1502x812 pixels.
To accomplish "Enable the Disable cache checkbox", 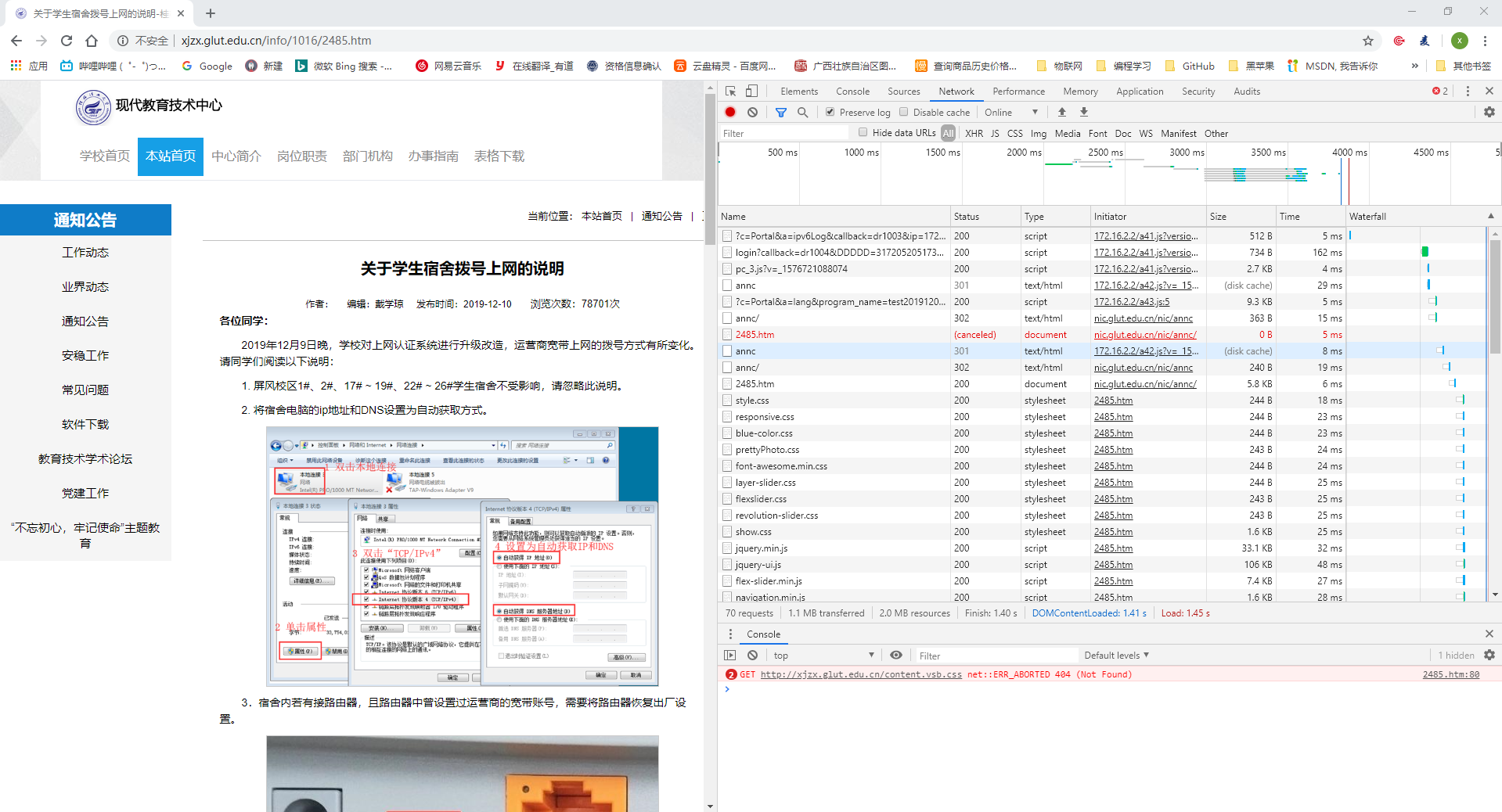I will pyautogui.click(x=904, y=112).
